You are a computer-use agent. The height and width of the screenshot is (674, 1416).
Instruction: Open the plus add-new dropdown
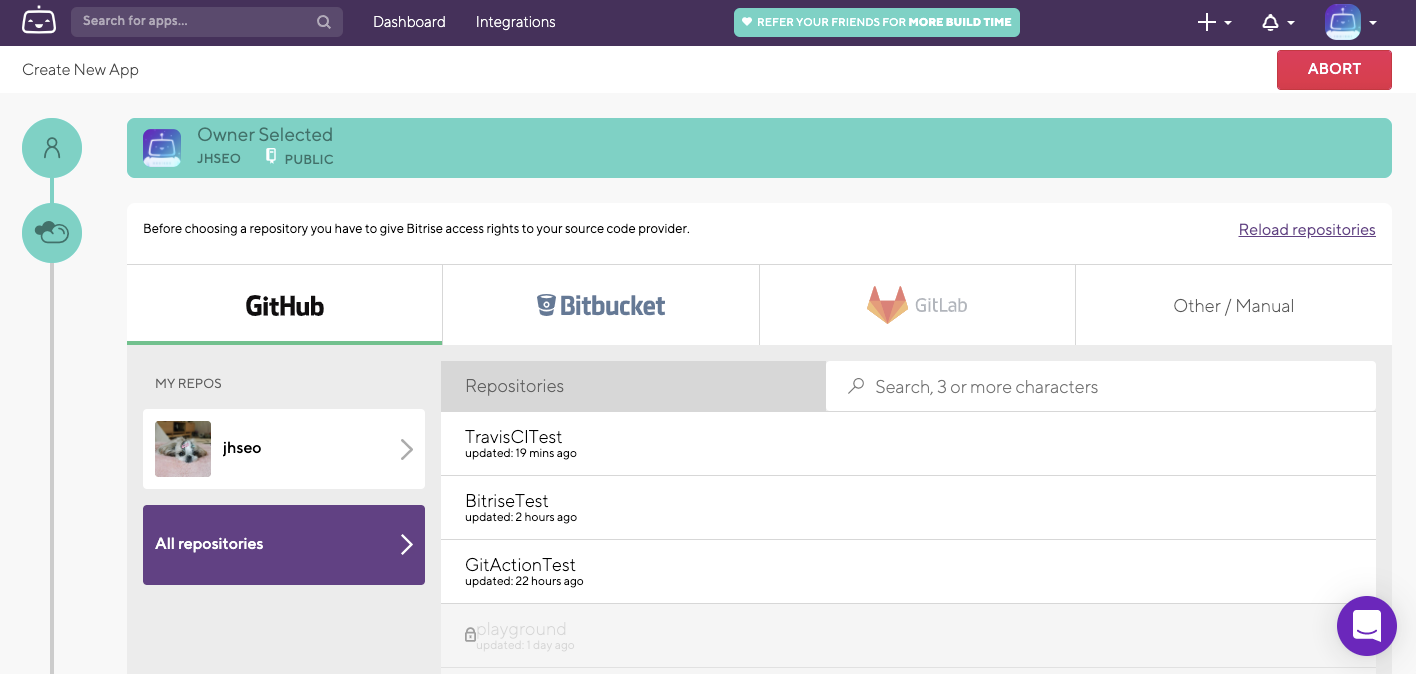[1214, 22]
